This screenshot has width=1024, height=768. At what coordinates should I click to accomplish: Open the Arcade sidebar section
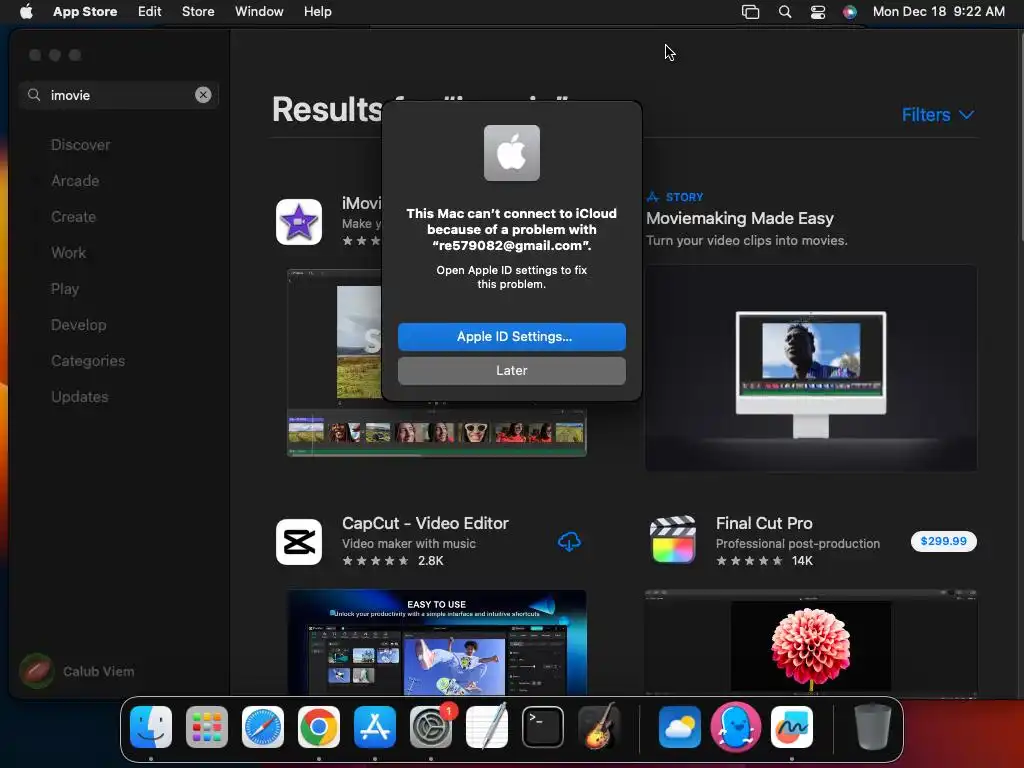point(75,181)
